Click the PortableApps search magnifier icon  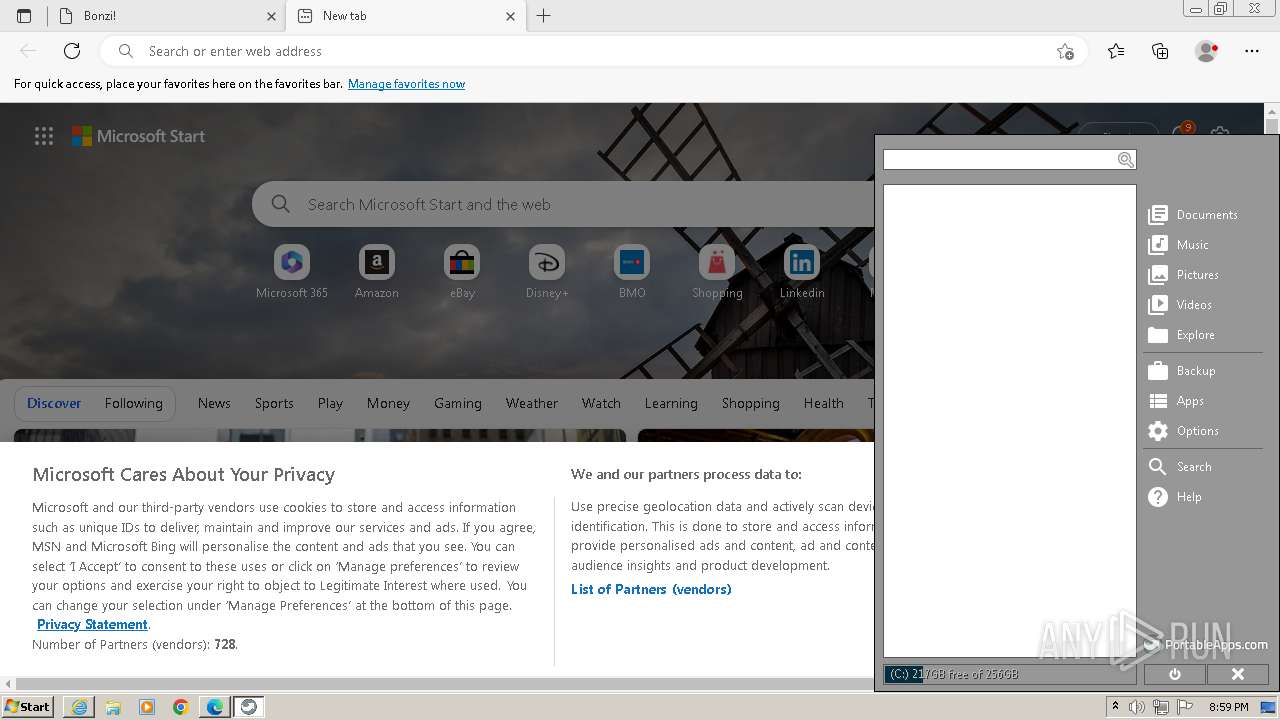(x=1125, y=160)
